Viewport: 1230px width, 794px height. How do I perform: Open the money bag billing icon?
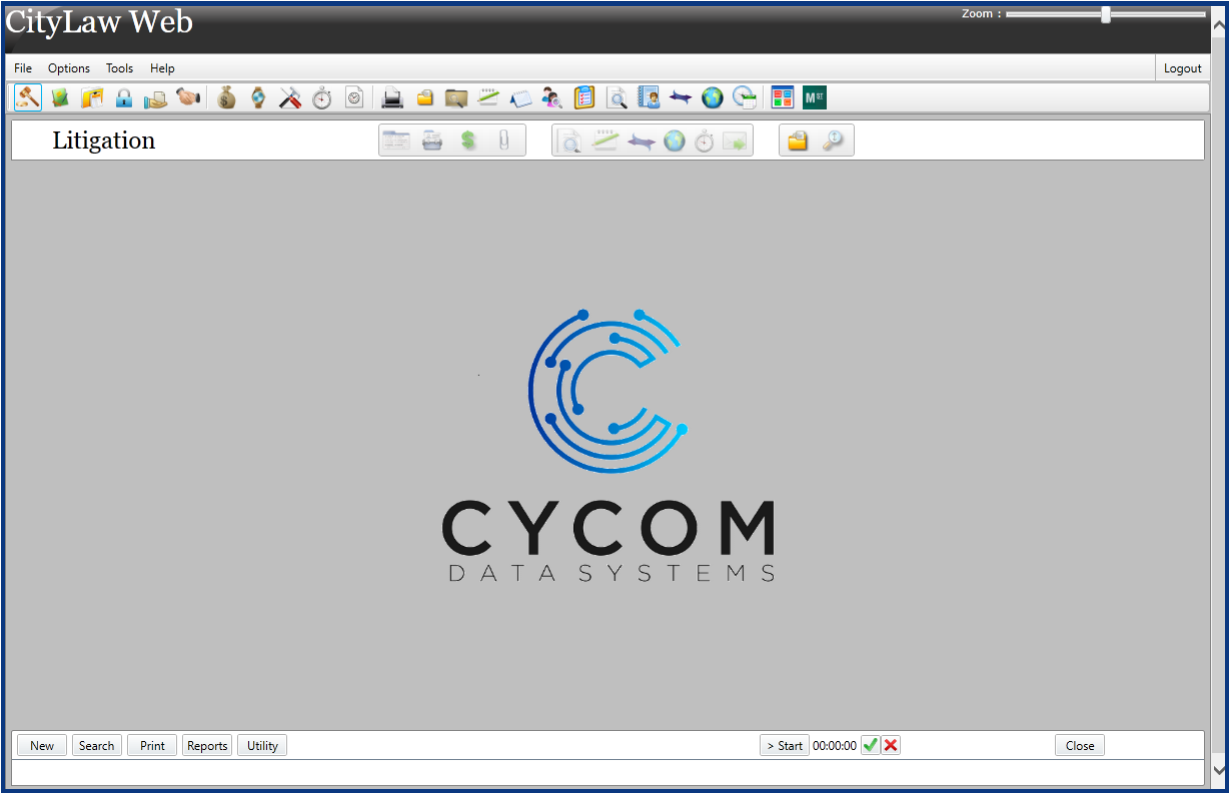click(225, 97)
